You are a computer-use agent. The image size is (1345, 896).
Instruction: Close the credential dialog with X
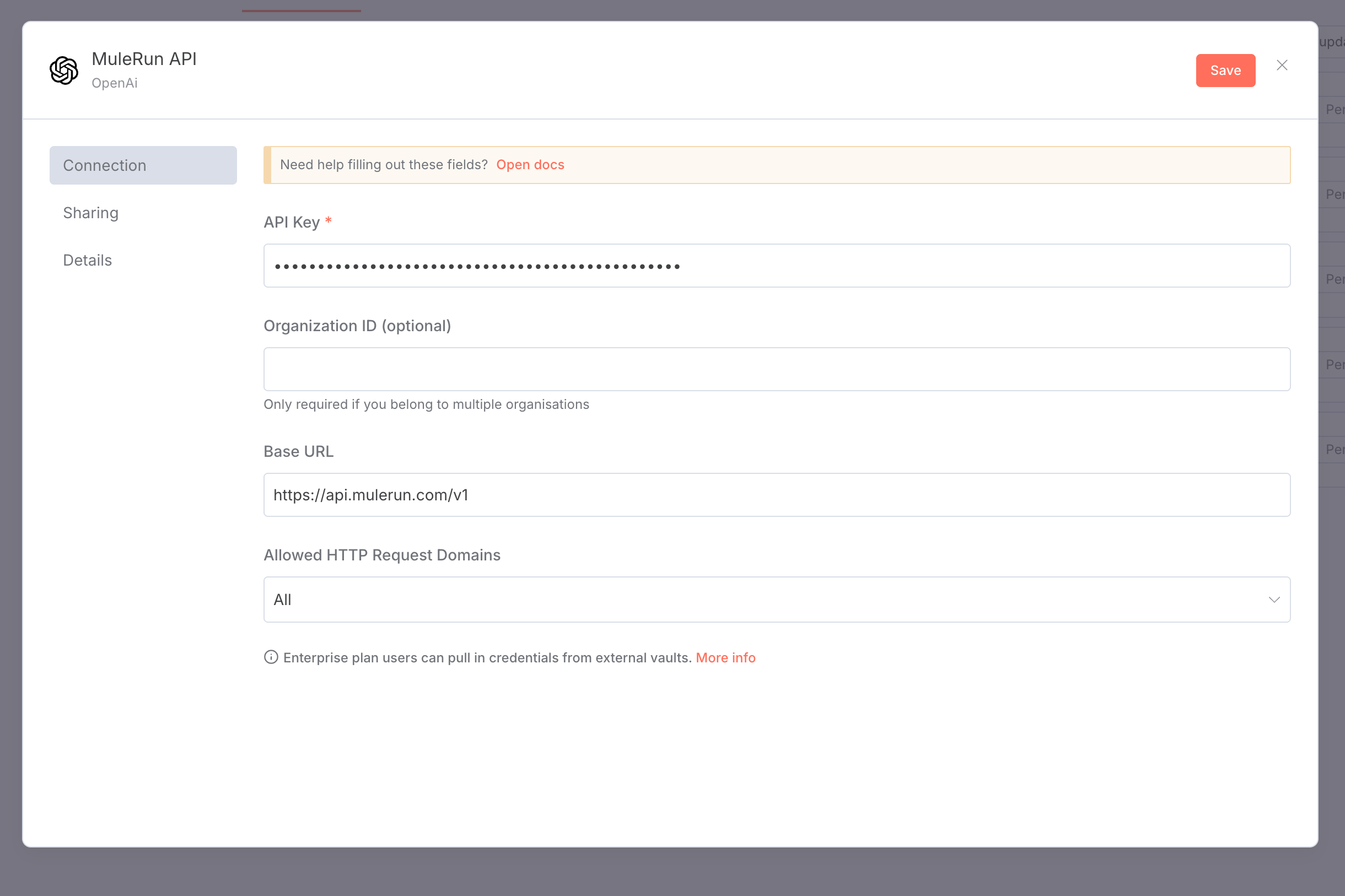[1282, 65]
